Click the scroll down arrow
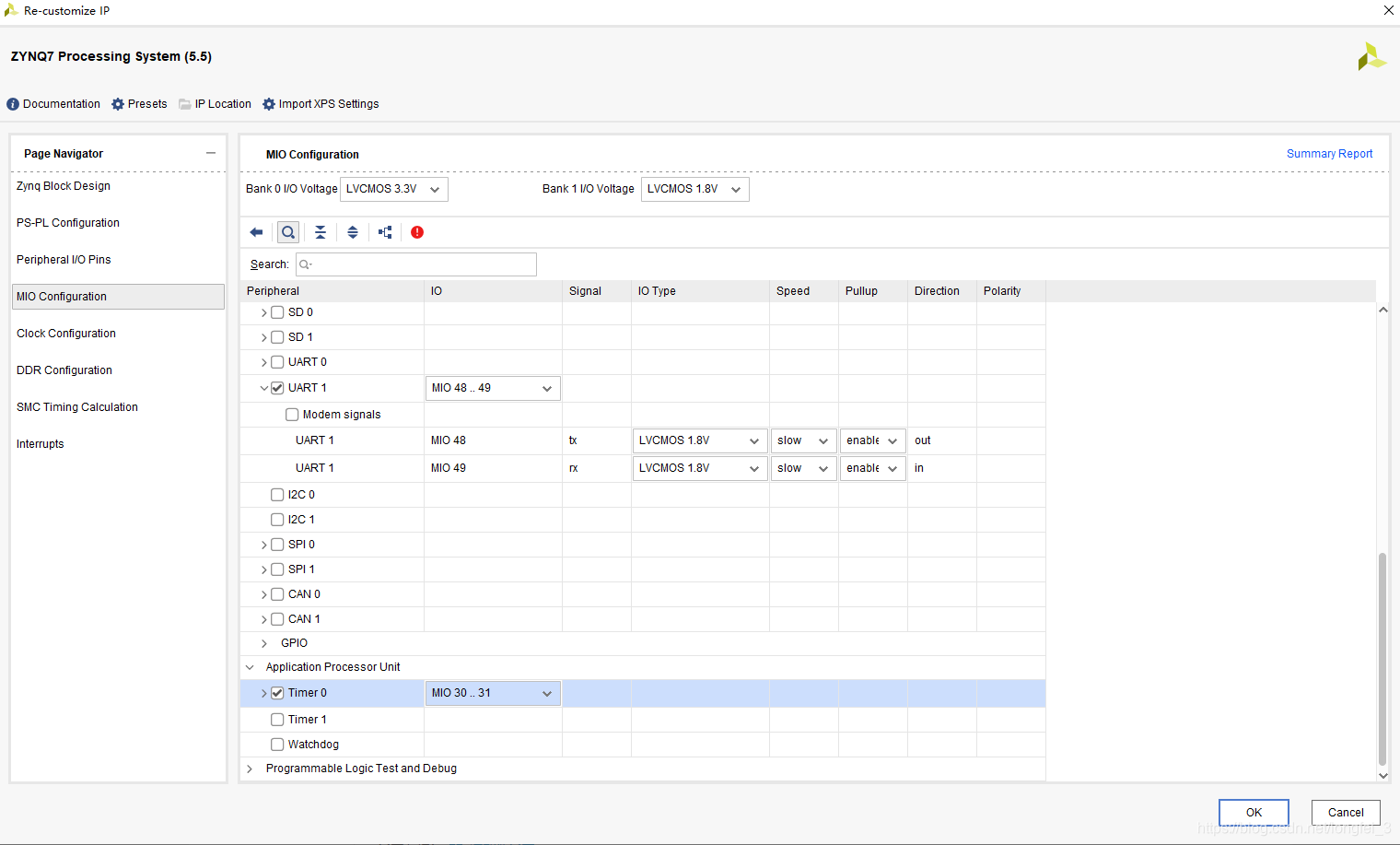 1382,776
